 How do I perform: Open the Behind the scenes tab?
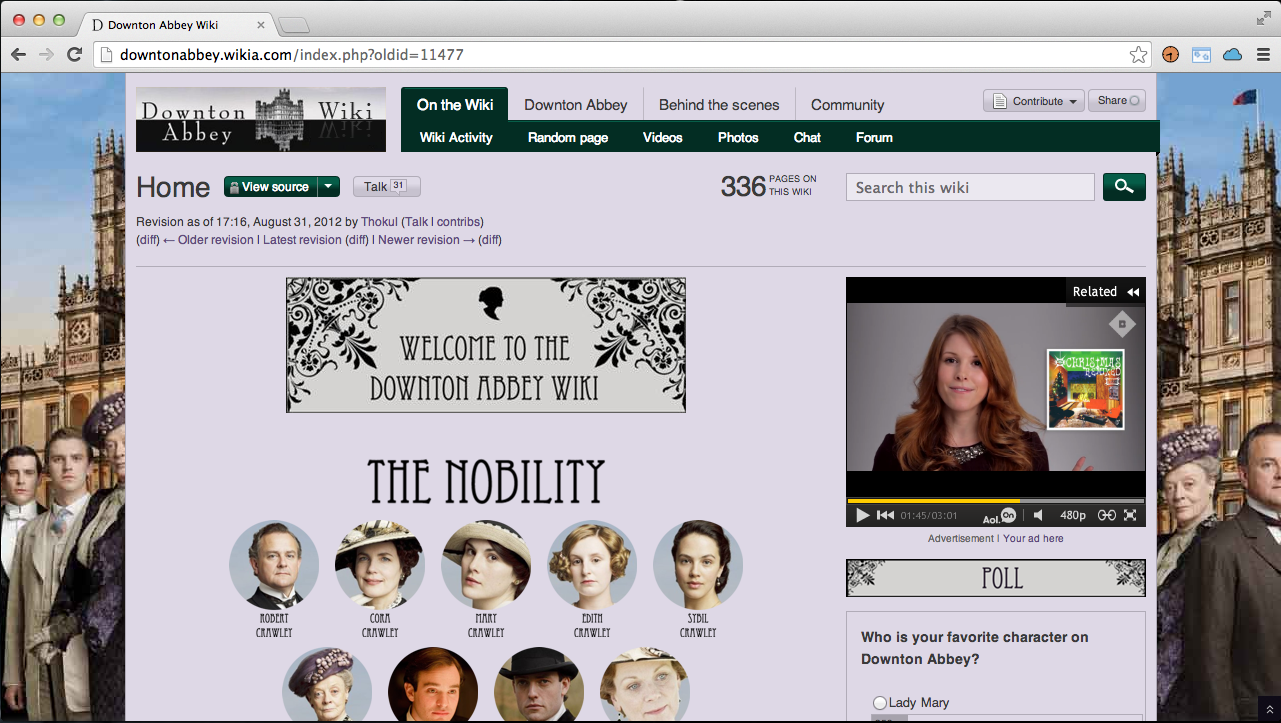[x=719, y=104]
